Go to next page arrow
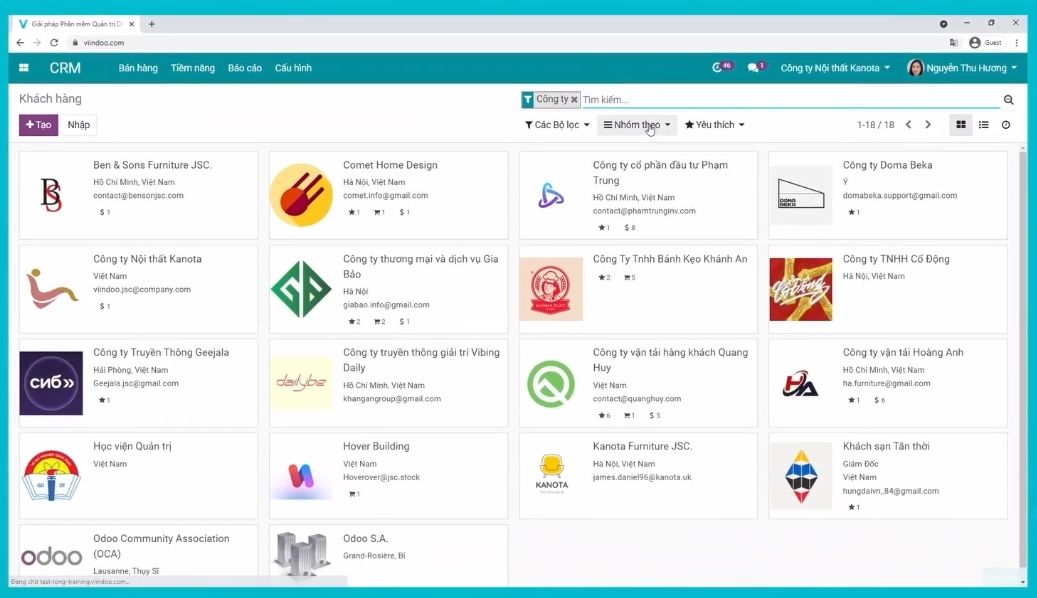 point(927,124)
